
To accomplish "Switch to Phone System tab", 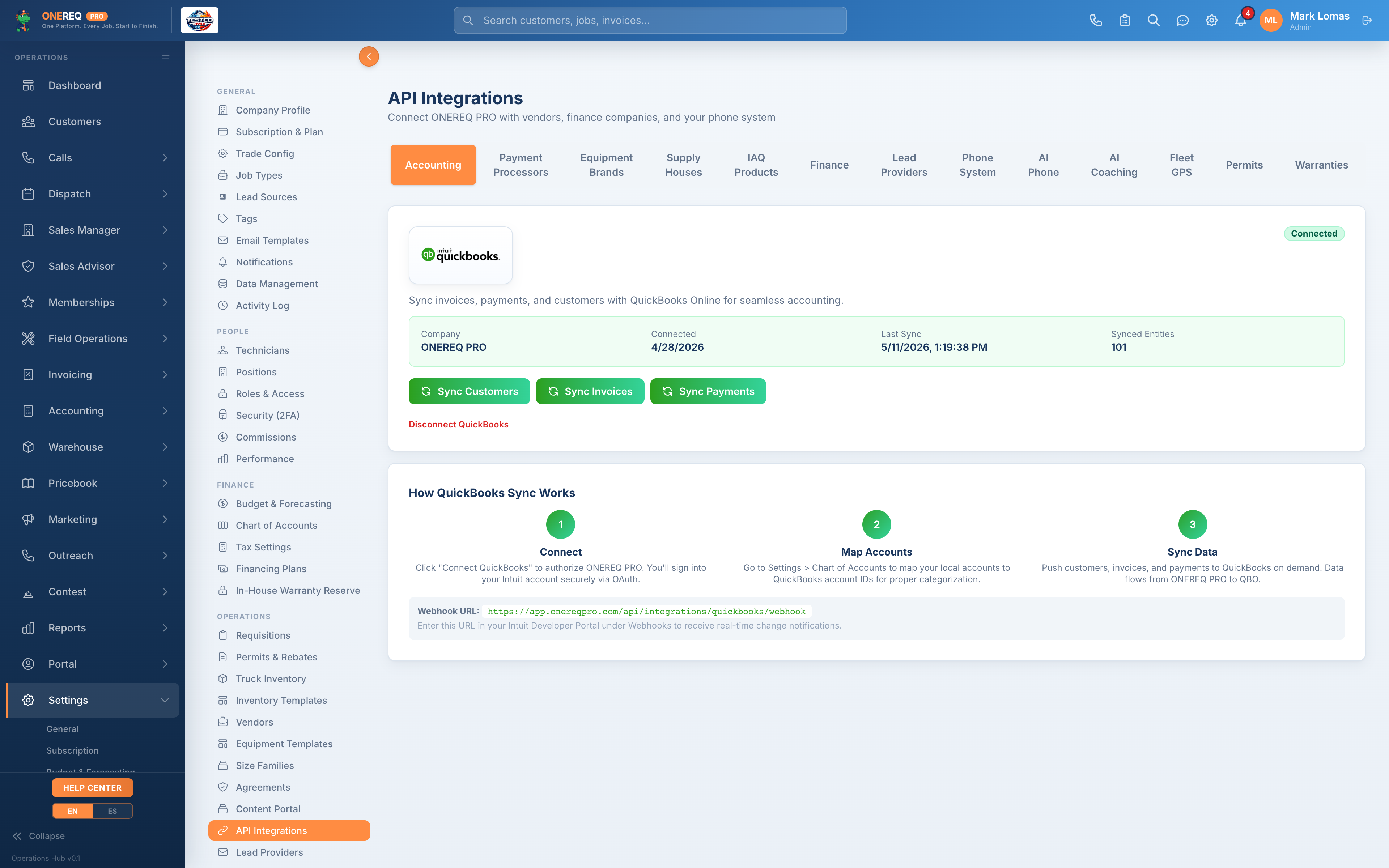I will coord(977,165).
